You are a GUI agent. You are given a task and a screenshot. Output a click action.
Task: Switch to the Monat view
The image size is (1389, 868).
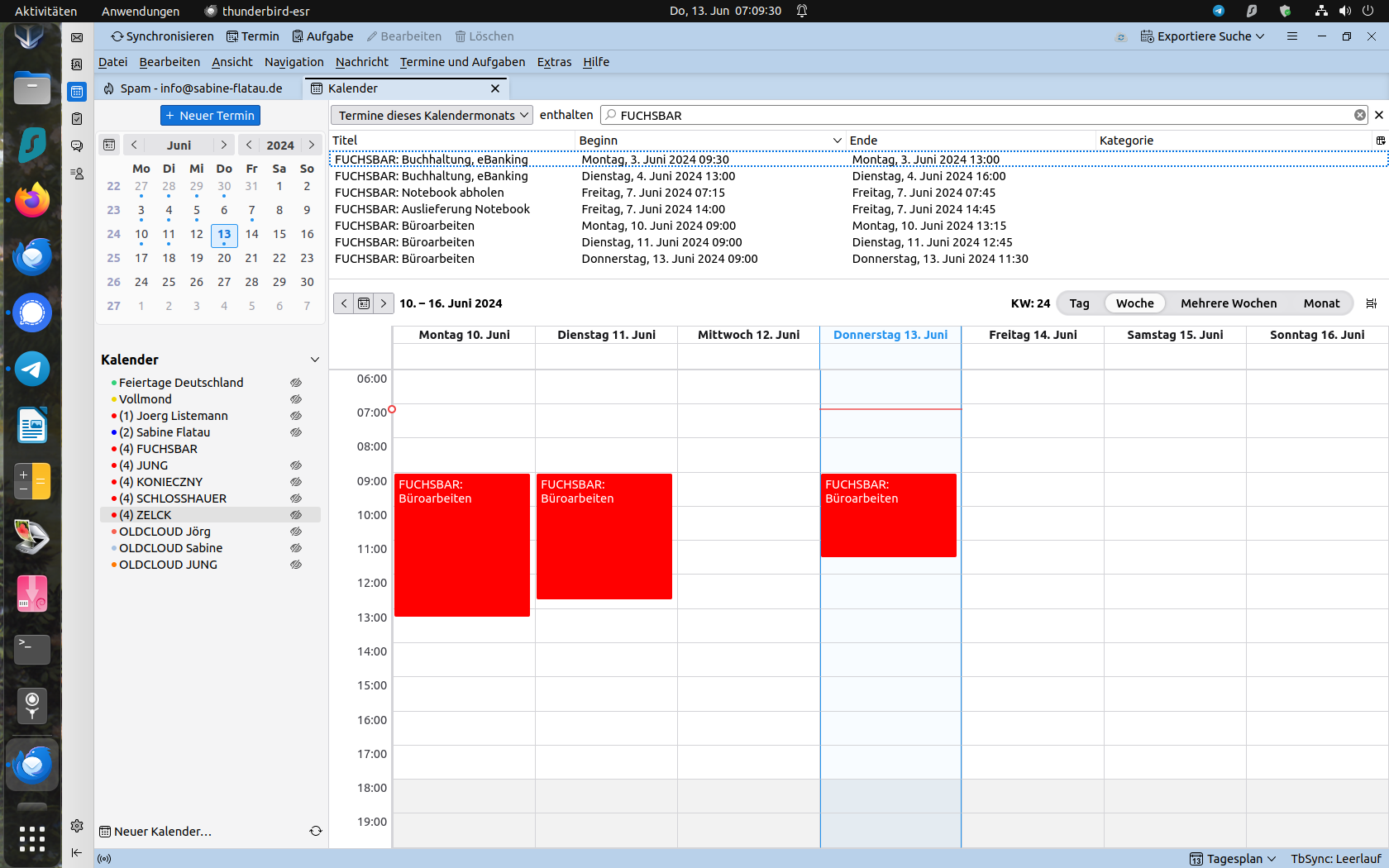point(1320,303)
